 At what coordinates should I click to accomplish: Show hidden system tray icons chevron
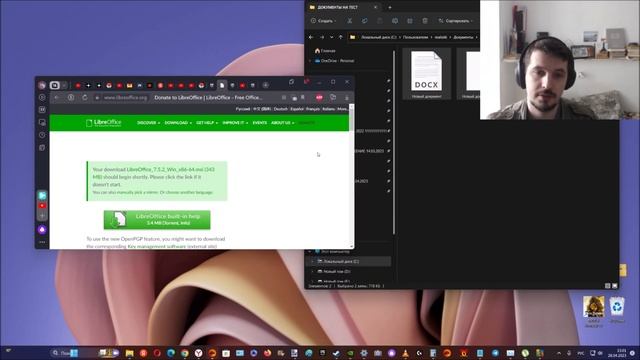pyautogui.click(x=558, y=353)
